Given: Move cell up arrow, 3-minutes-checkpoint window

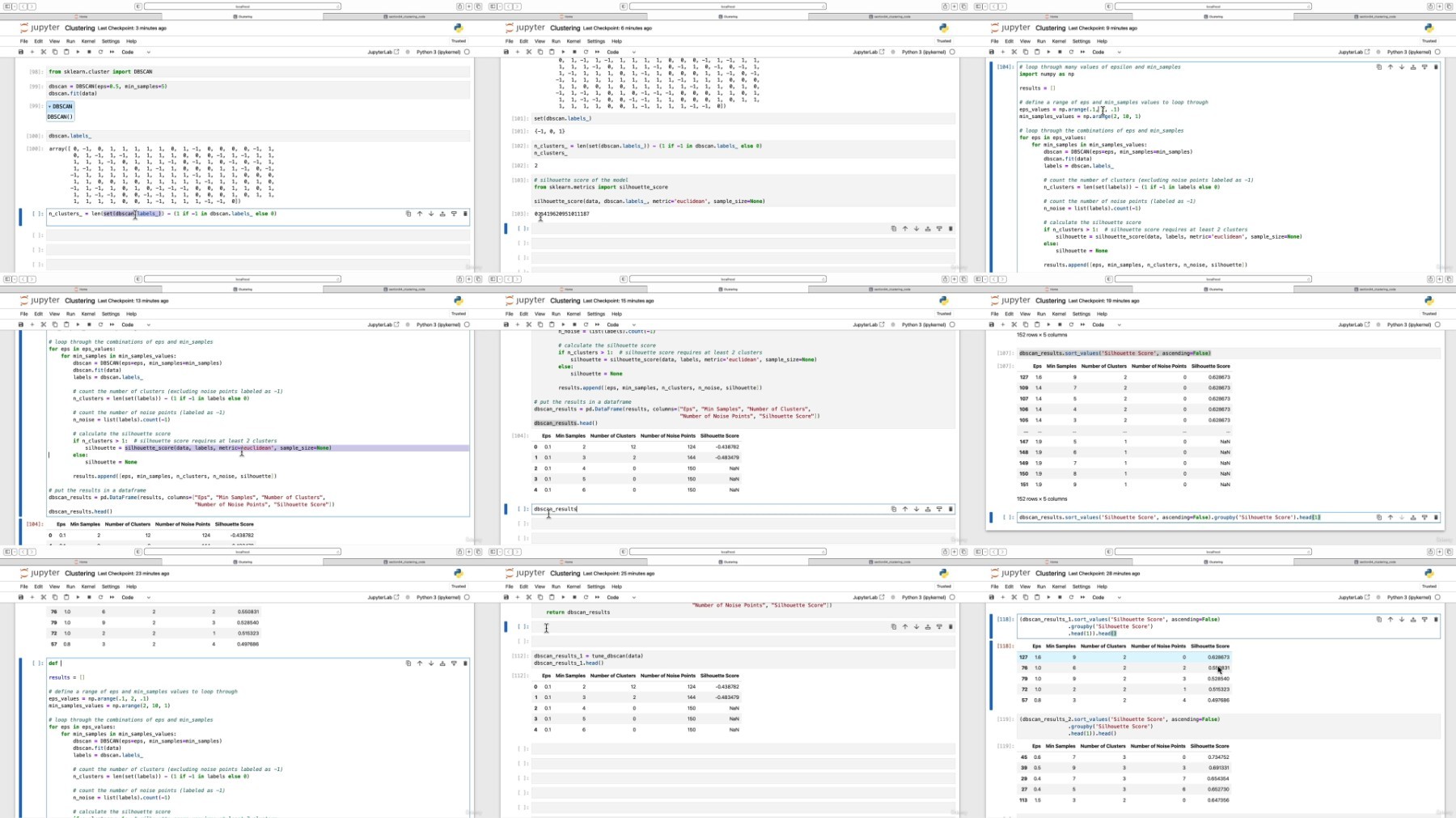Looking at the screenshot, I should (420, 214).
